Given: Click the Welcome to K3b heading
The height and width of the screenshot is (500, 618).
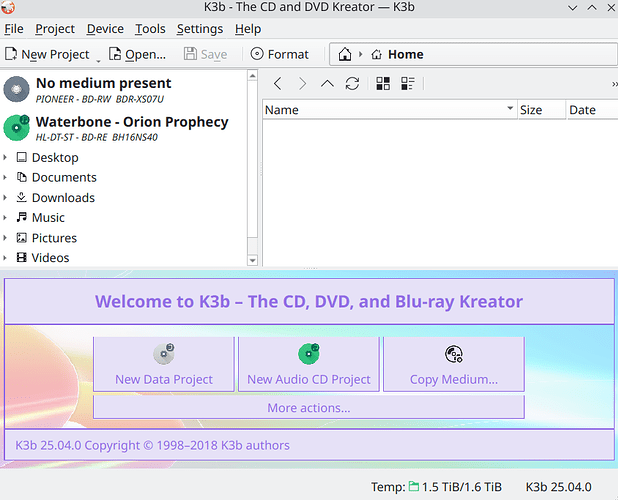Looking at the screenshot, I should coord(309,301).
